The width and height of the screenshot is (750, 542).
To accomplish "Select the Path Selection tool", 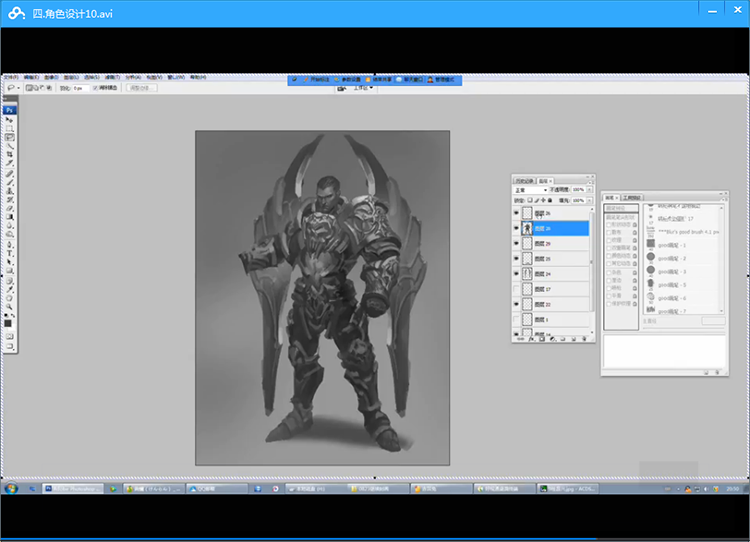I will click(9, 262).
